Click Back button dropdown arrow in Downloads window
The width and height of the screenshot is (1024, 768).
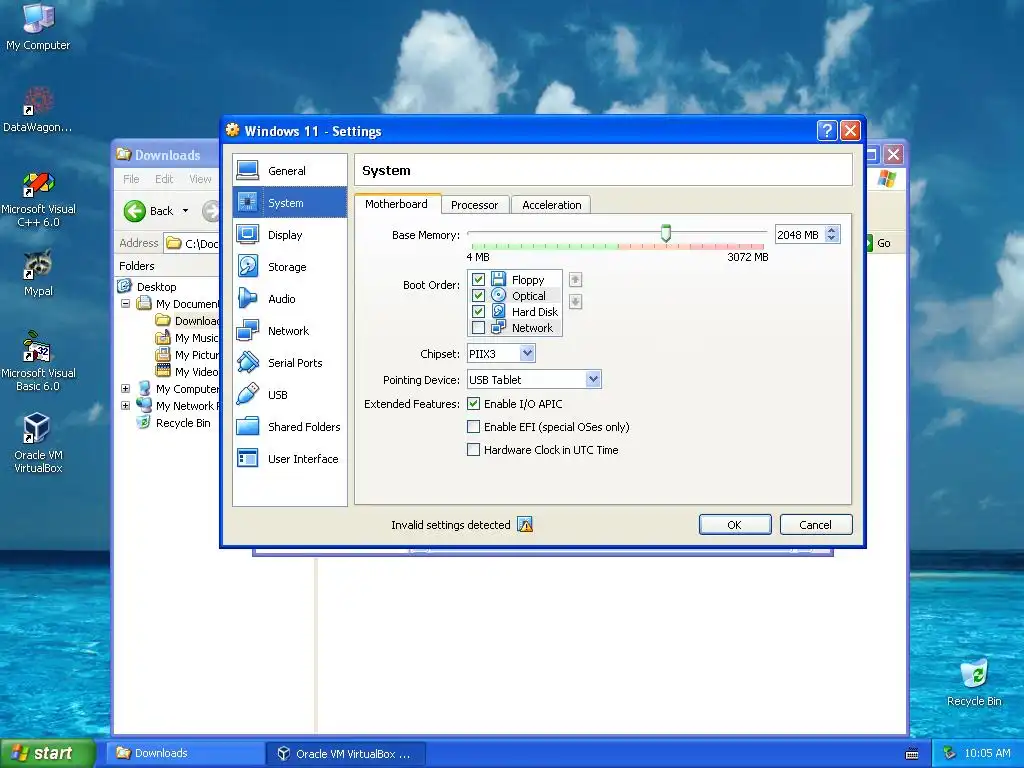pyautogui.click(x=185, y=210)
